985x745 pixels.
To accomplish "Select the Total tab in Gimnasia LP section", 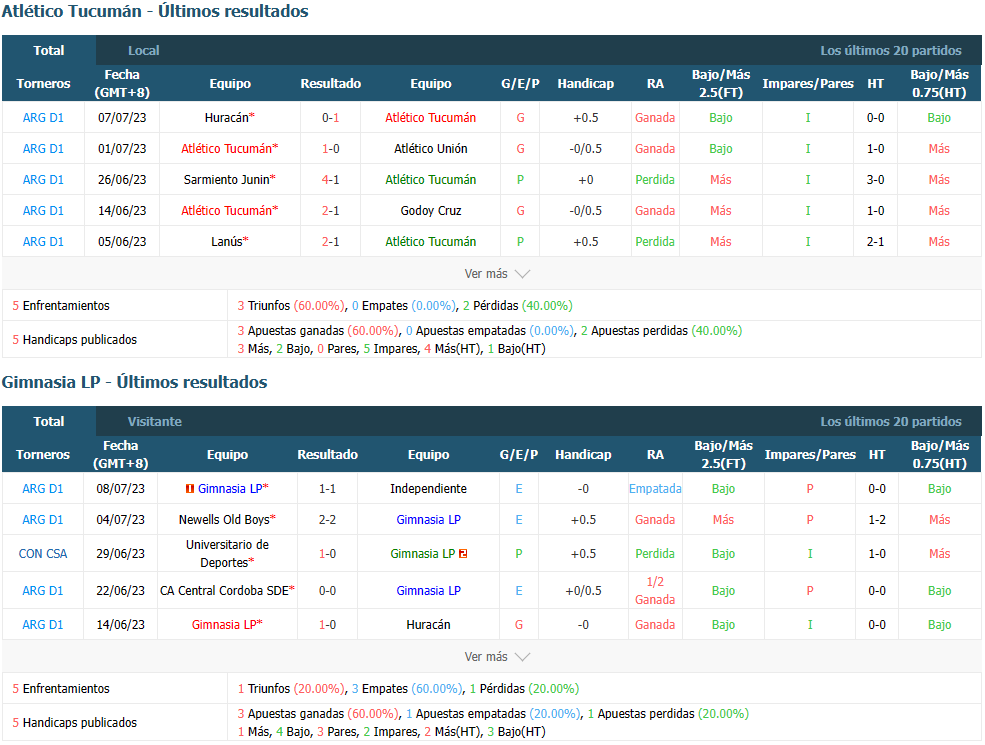I will tap(49, 421).
